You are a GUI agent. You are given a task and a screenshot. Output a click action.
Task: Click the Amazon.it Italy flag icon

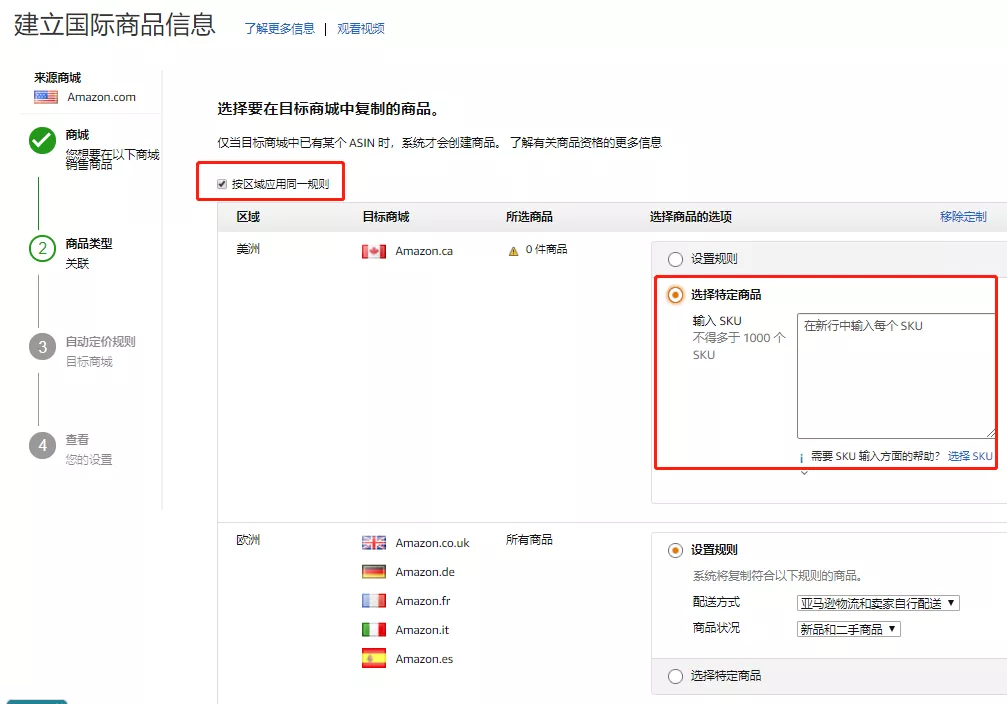click(x=373, y=630)
